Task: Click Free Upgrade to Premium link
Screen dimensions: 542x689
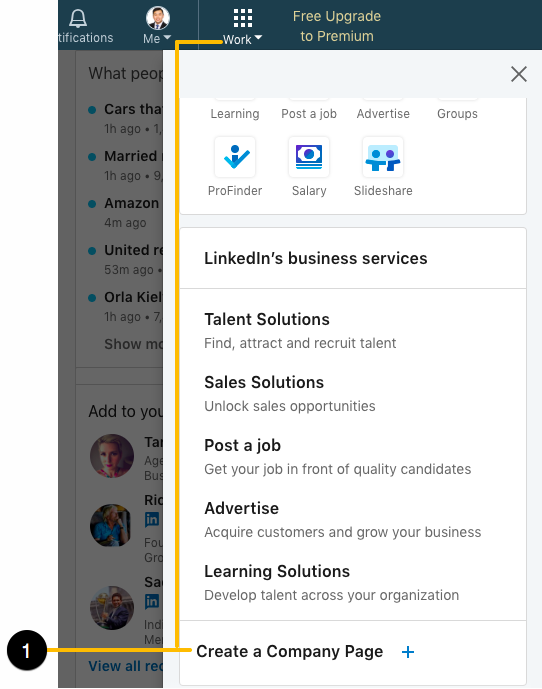Action: pos(337,26)
